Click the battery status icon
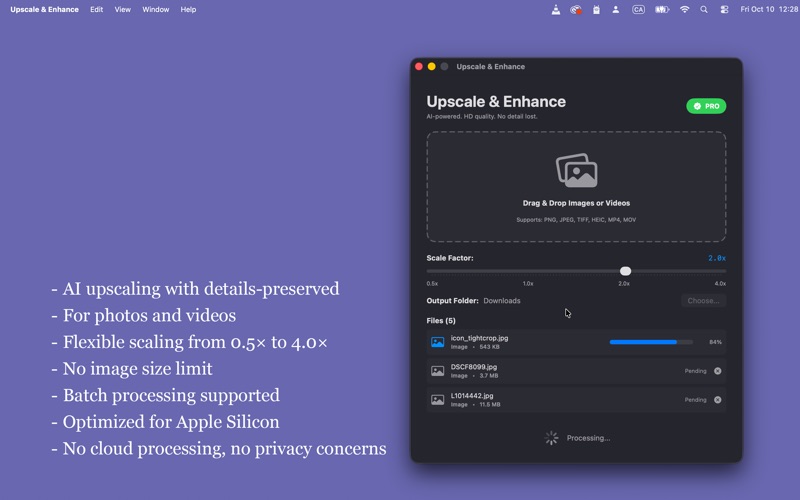The image size is (800, 500). (662, 9)
